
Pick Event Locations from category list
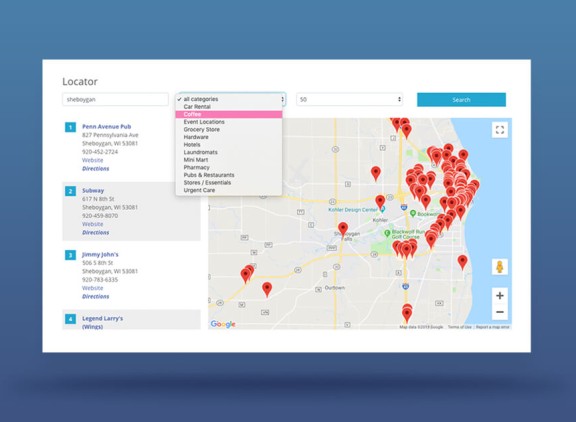point(229,122)
